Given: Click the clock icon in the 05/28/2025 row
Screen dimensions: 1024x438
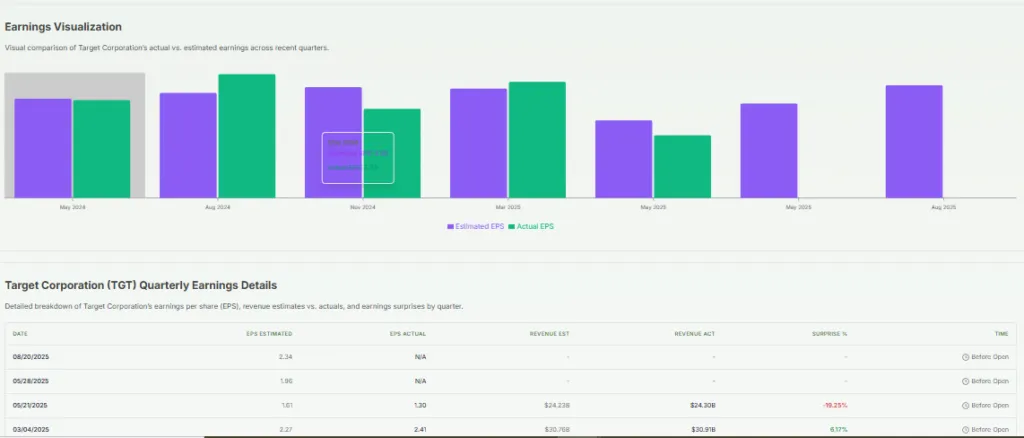Looking at the screenshot, I should point(966,380).
